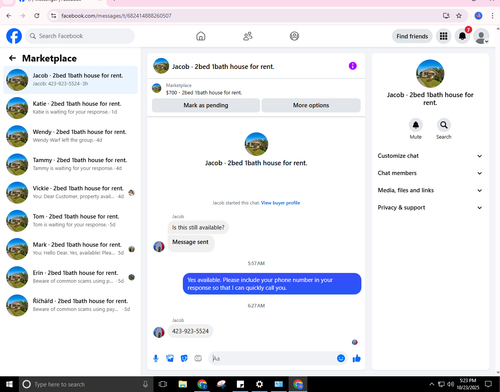This screenshot has height=392, width=500.
Task: Expand Media, files and links section
Action: 430,190
